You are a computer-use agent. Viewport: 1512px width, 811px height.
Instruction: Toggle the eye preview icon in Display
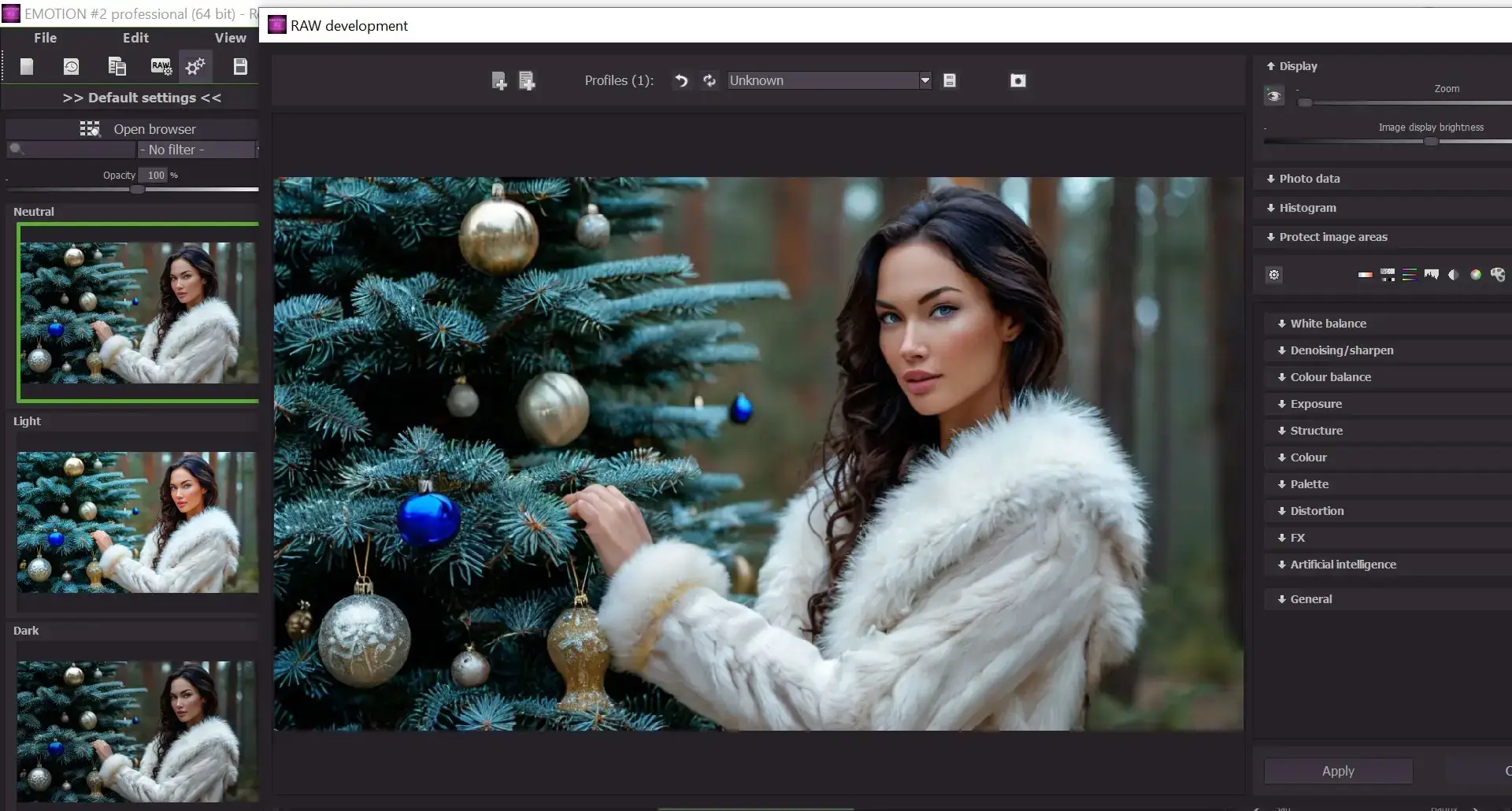click(1273, 95)
